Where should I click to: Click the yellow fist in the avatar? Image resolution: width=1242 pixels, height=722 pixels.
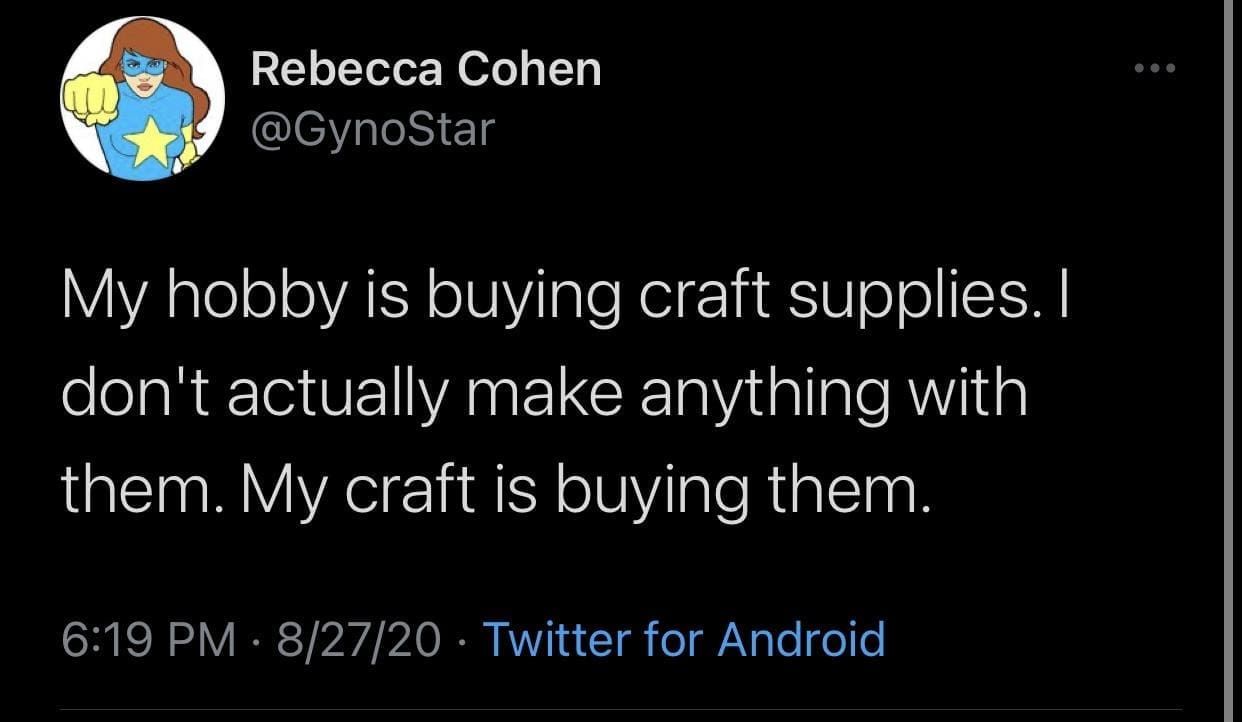click(92, 102)
